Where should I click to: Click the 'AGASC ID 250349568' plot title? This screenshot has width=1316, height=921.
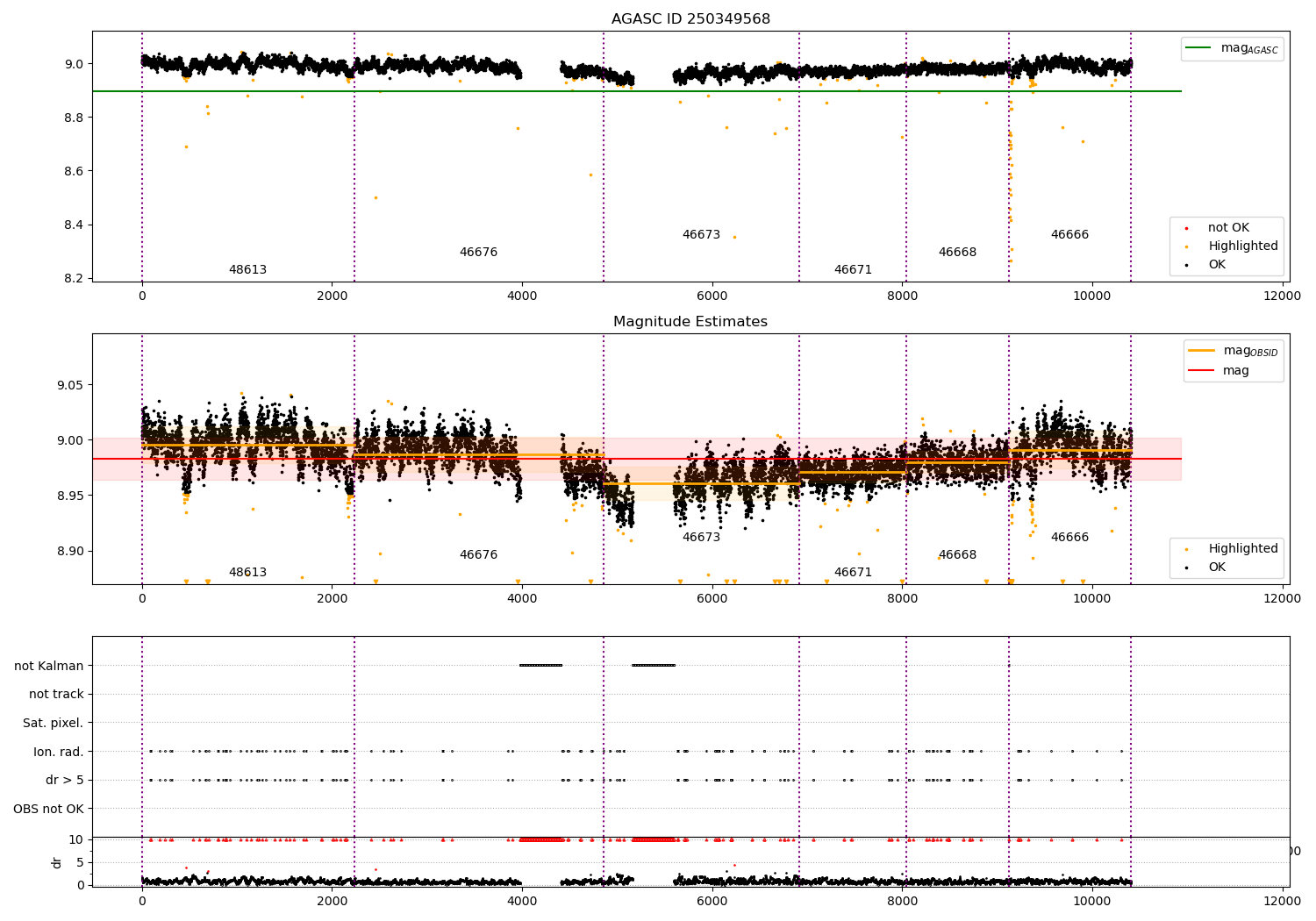click(690, 19)
